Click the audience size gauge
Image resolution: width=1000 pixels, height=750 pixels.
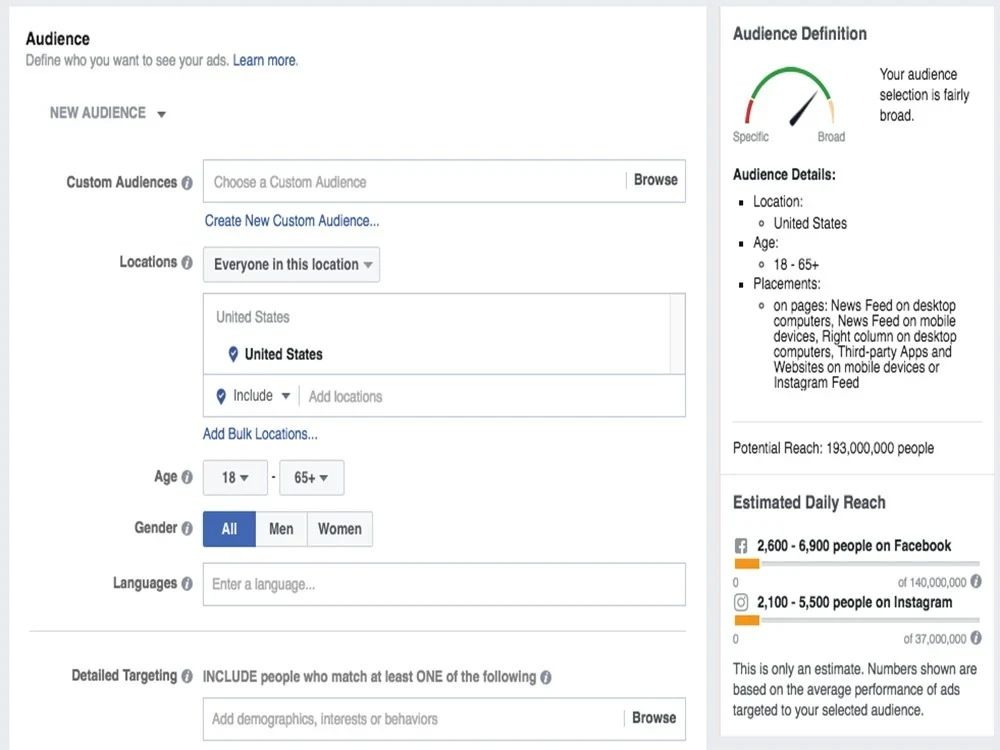point(790,96)
